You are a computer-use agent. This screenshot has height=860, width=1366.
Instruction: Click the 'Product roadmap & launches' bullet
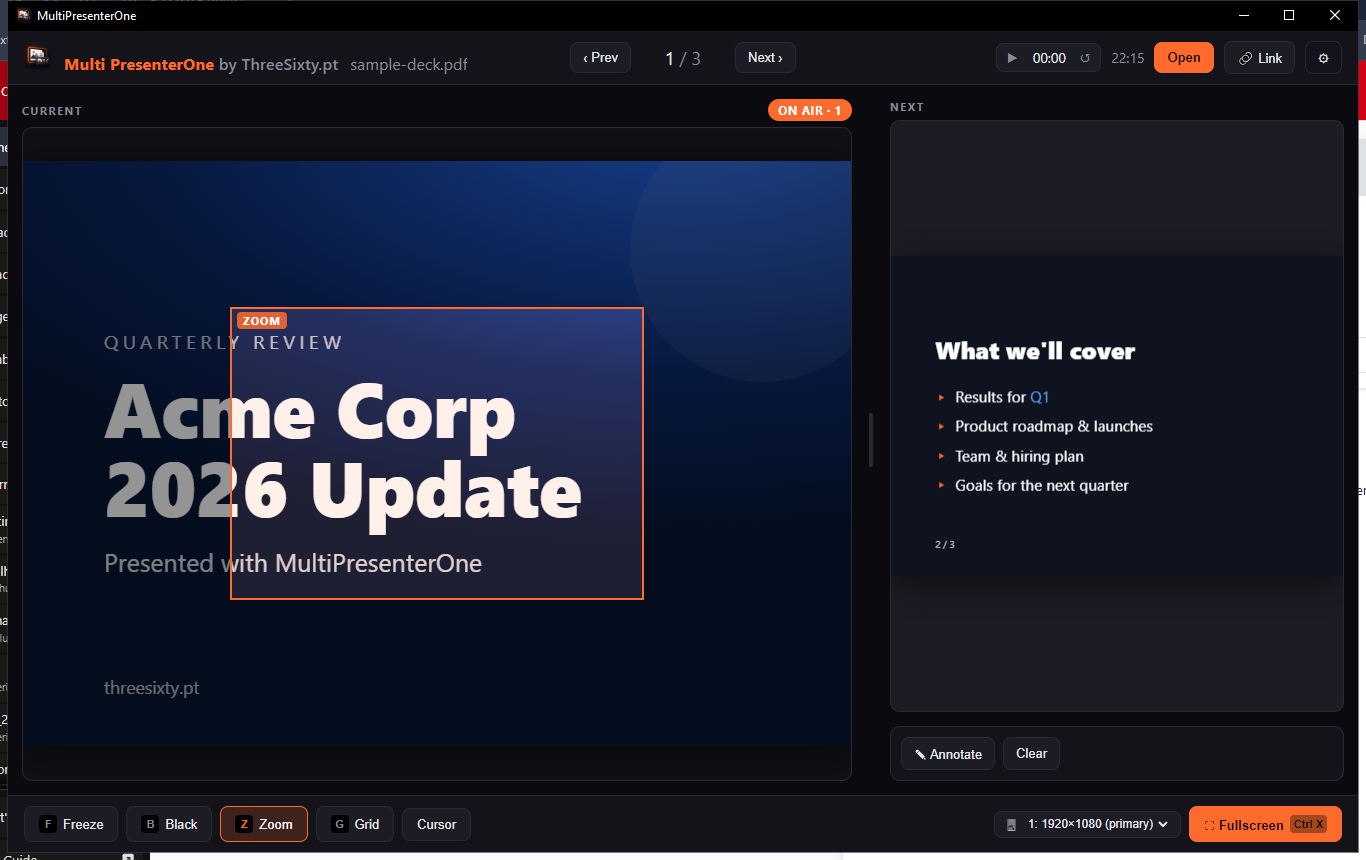coord(1054,426)
